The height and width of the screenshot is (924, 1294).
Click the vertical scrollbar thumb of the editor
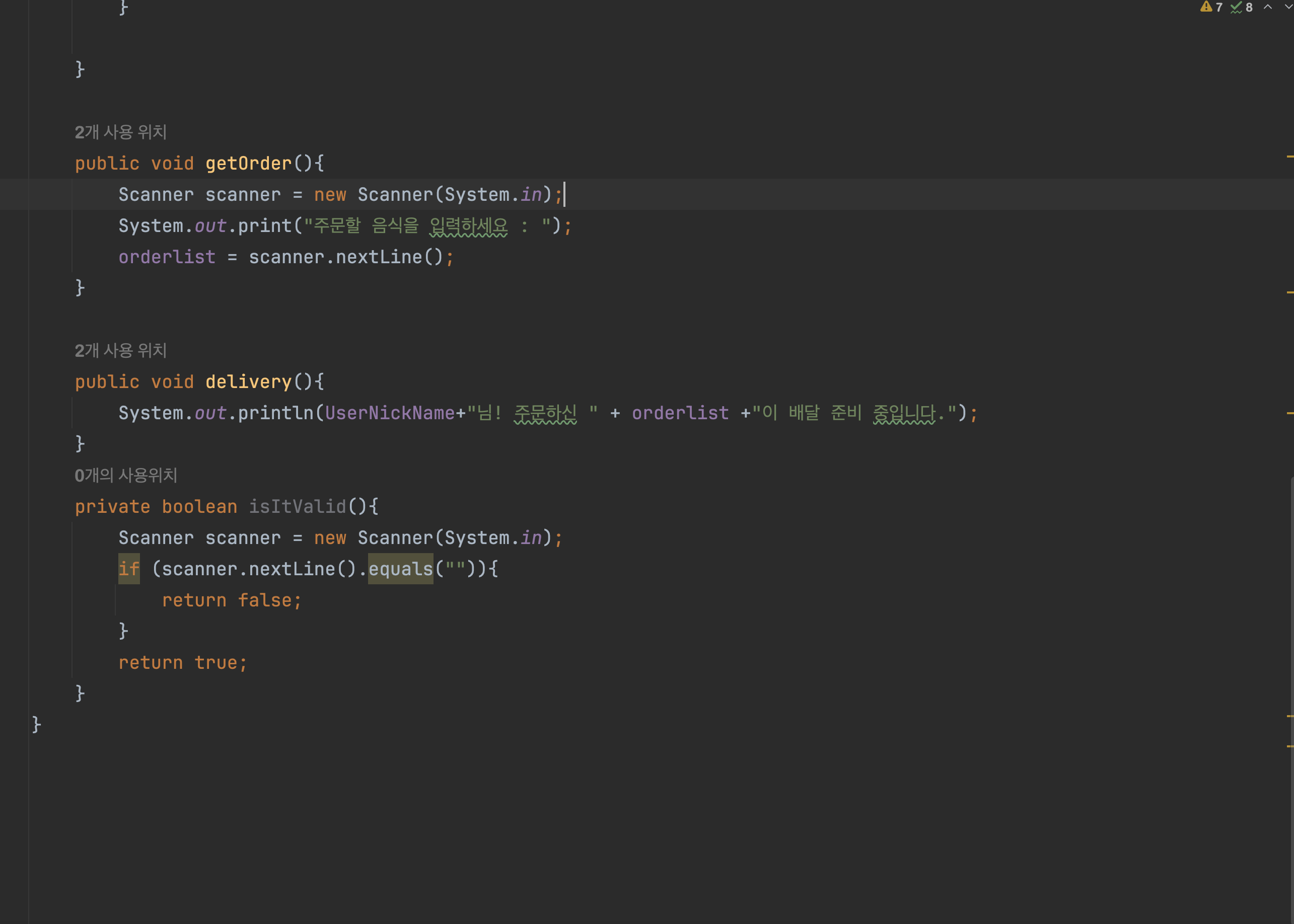coord(1291,701)
